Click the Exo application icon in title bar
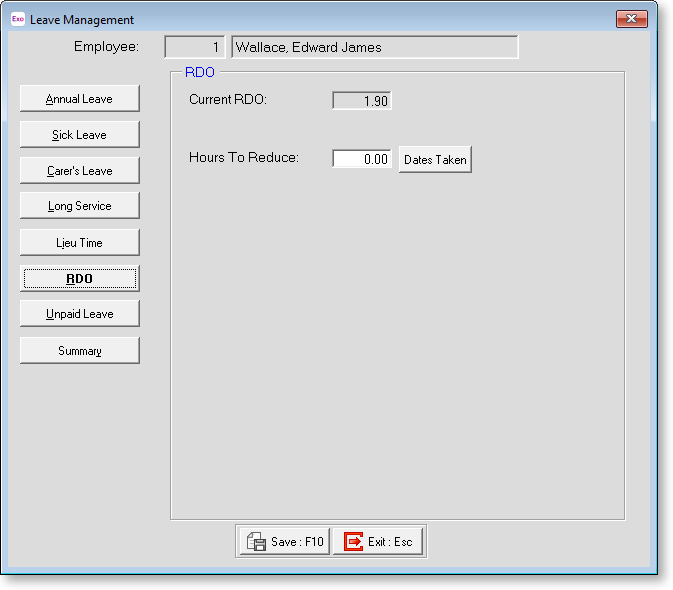 point(17,20)
